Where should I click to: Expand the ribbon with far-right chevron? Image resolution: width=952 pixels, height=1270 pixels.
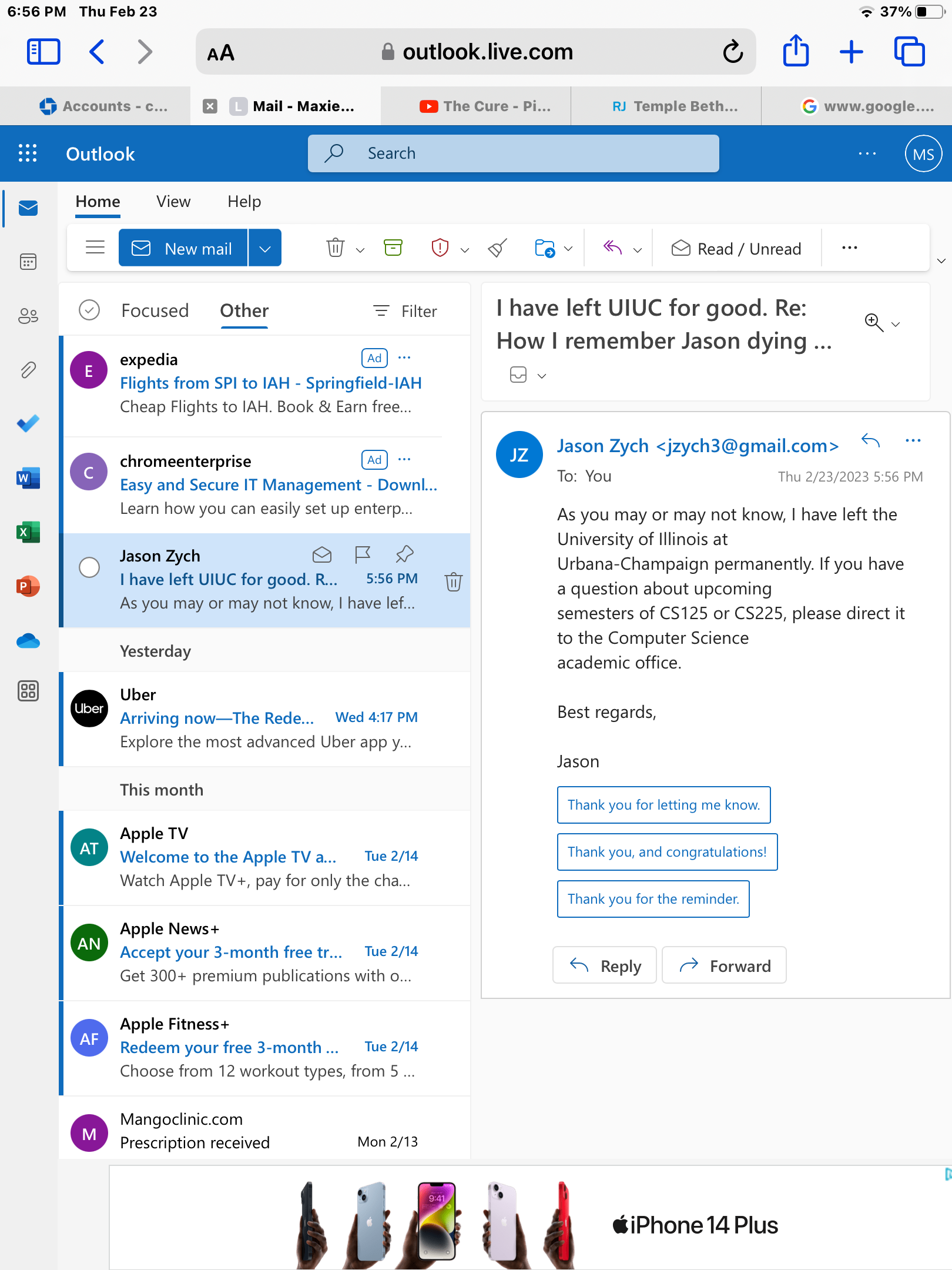click(x=941, y=260)
